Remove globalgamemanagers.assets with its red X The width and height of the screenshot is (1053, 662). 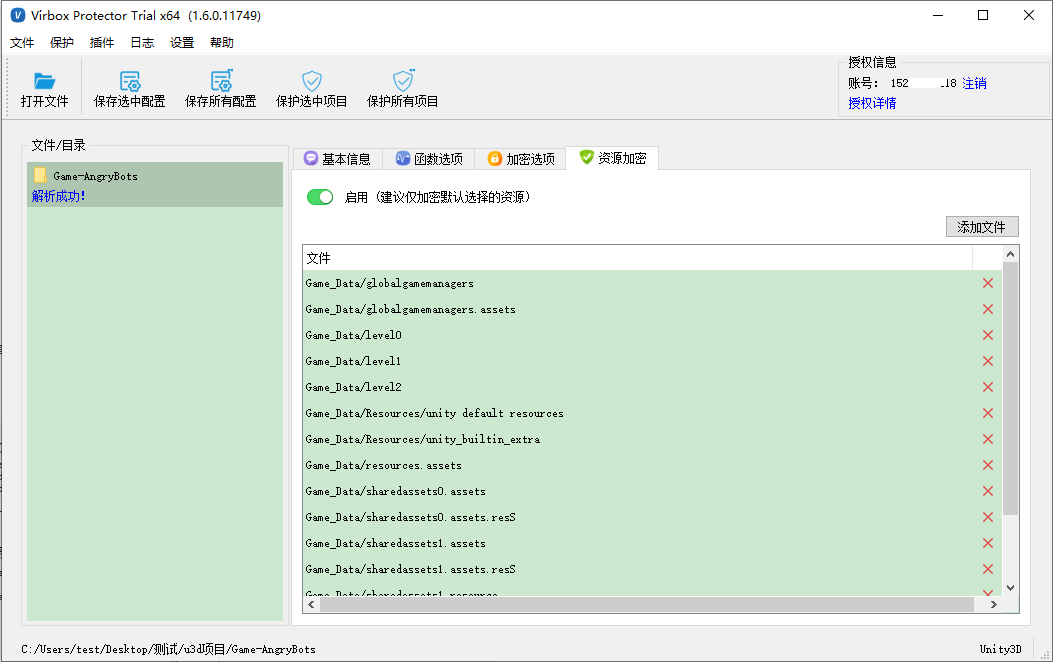point(988,309)
